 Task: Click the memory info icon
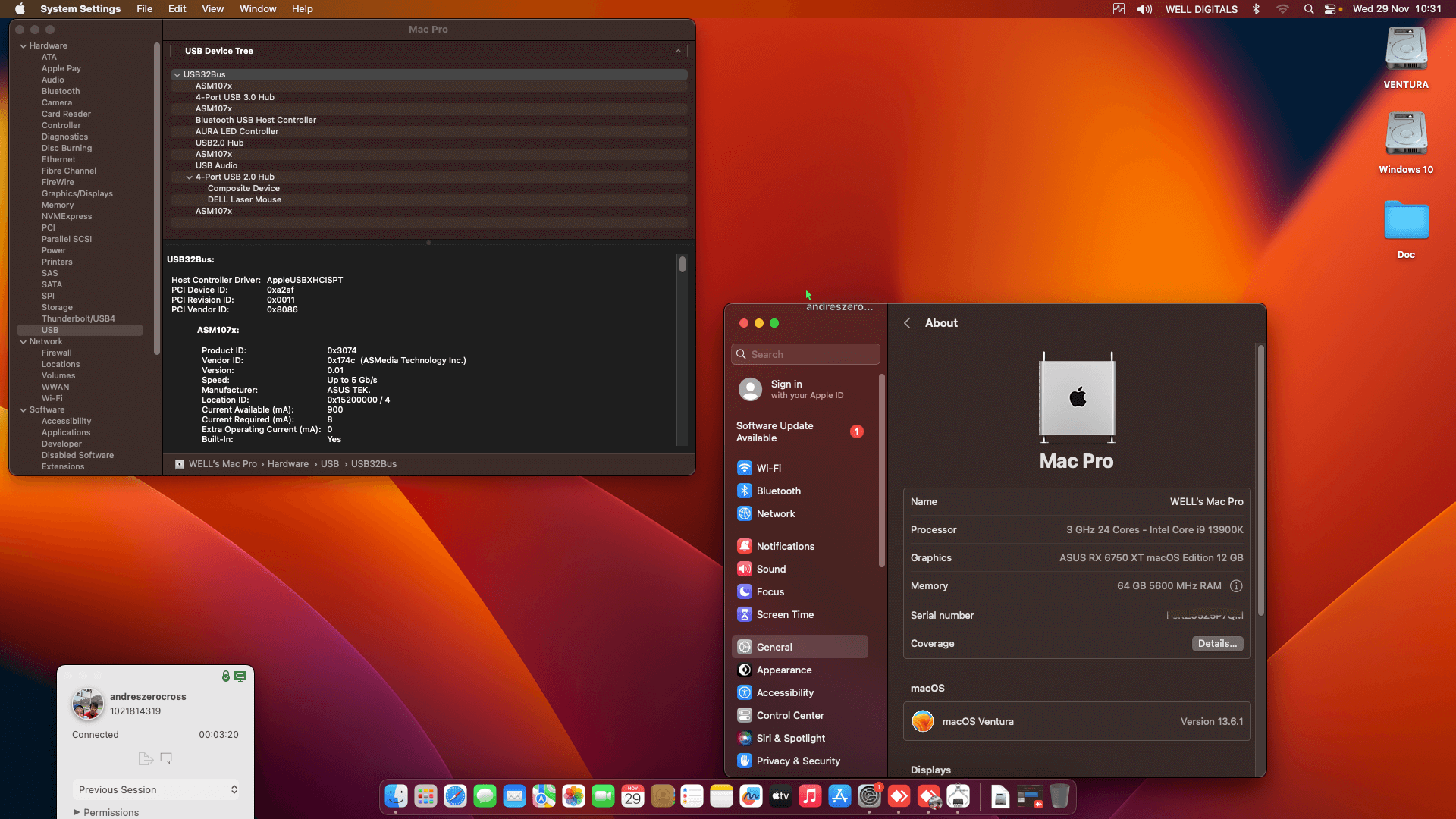(x=1236, y=586)
